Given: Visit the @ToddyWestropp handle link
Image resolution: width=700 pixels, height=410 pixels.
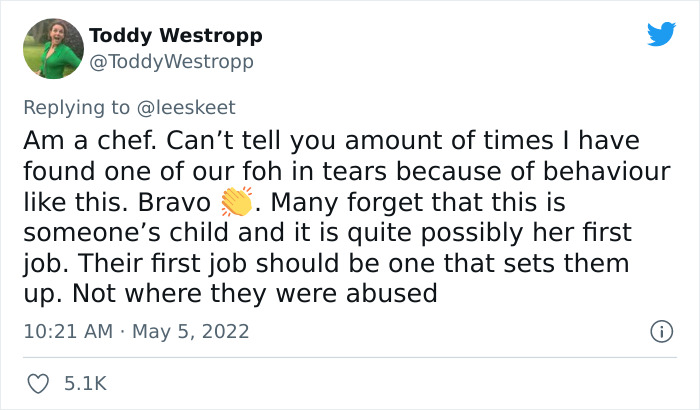Looking at the screenshot, I should [x=171, y=62].
